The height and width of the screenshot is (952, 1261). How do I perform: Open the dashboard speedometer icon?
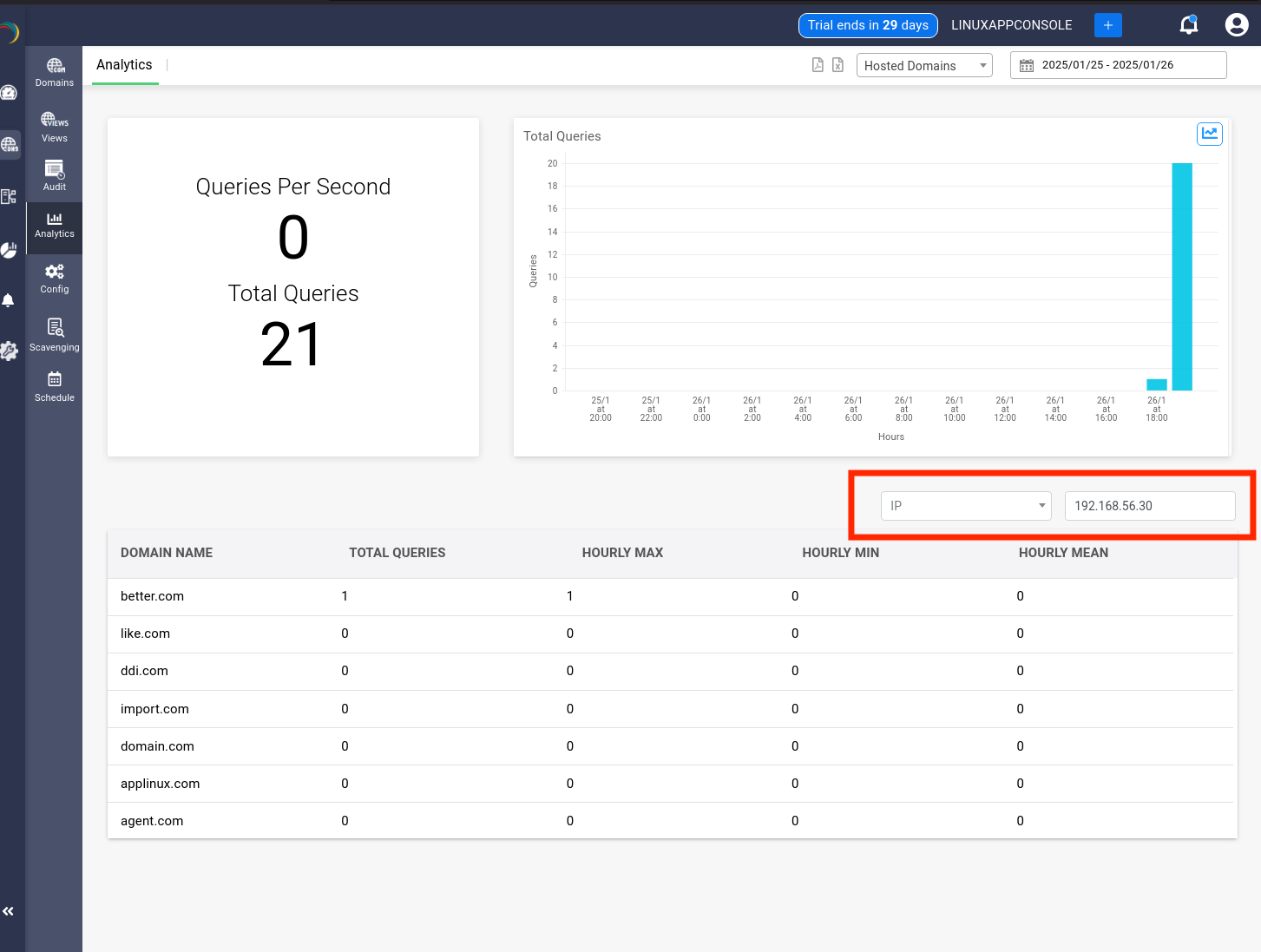pos(9,92)
